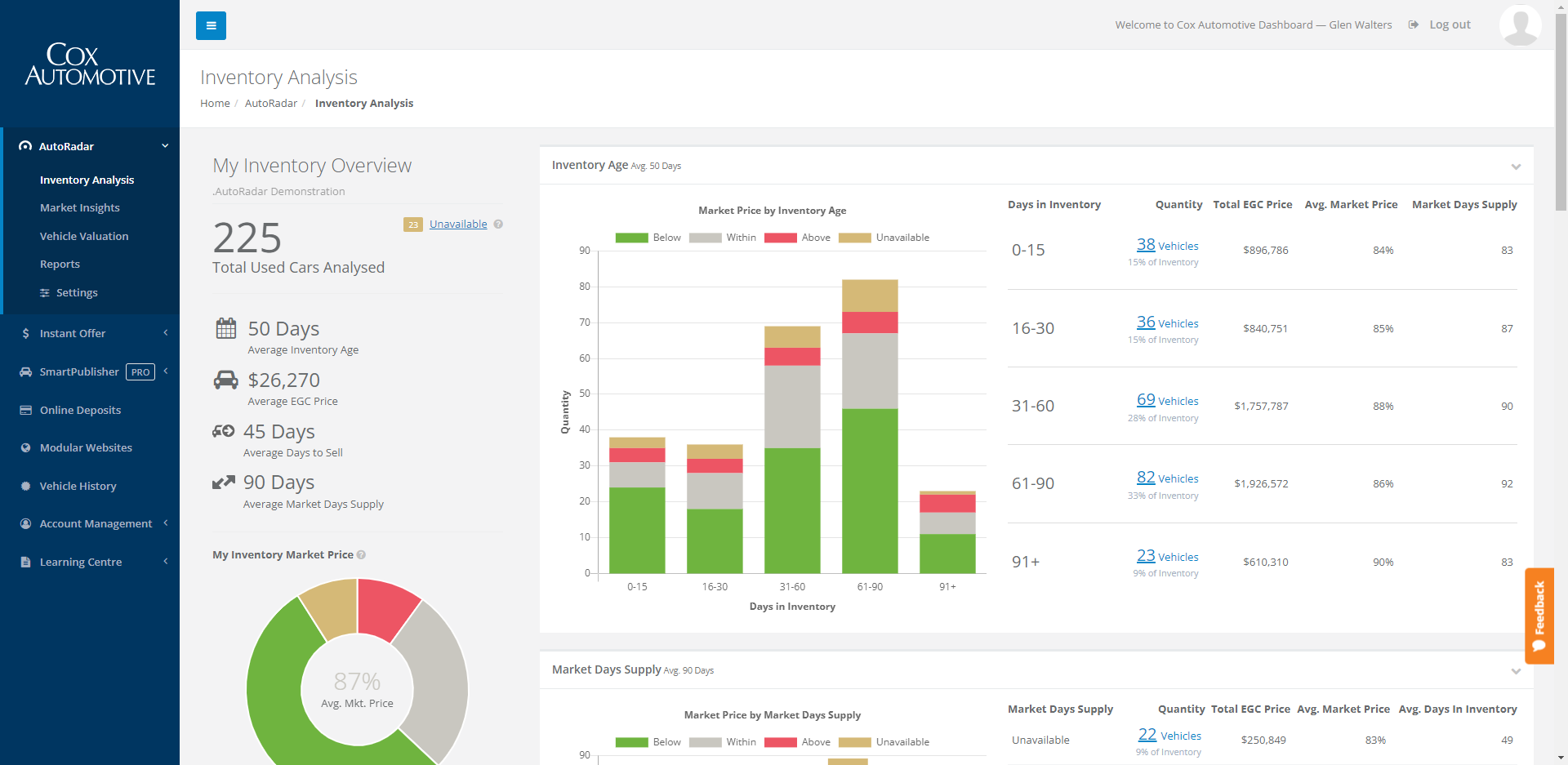Screen dimensions: 1568x765
Task: Click the AutoRadar gauge icon
Action: coord(25,146)
